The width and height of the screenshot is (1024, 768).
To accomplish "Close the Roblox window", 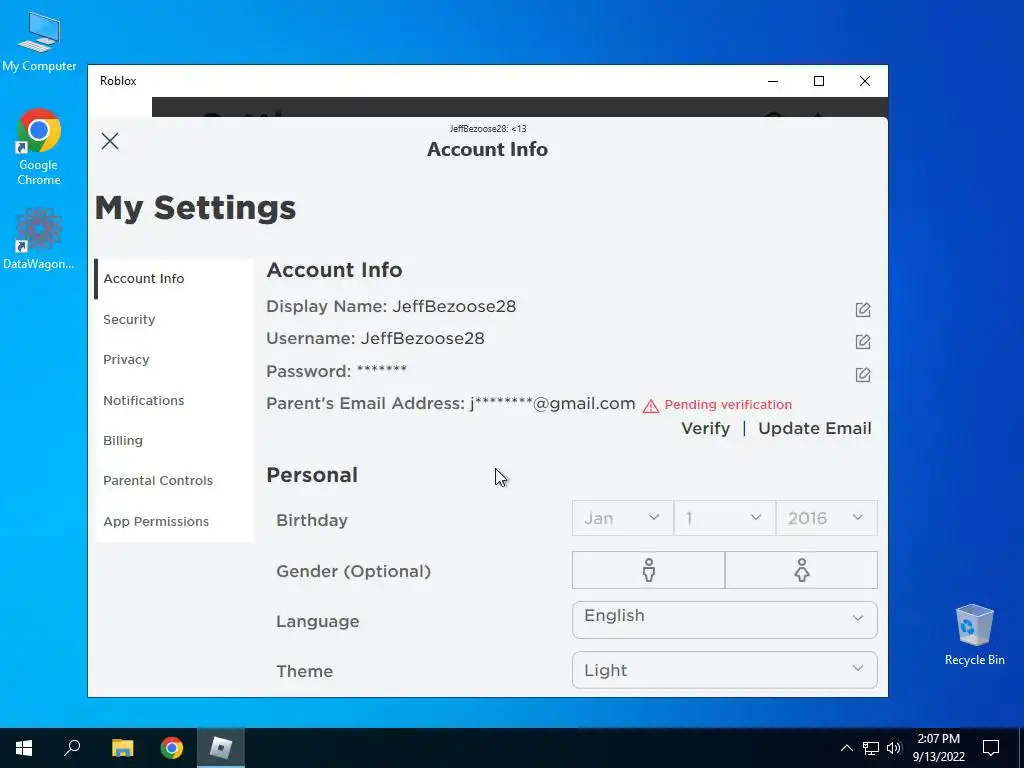I will [x=865, y=81].
